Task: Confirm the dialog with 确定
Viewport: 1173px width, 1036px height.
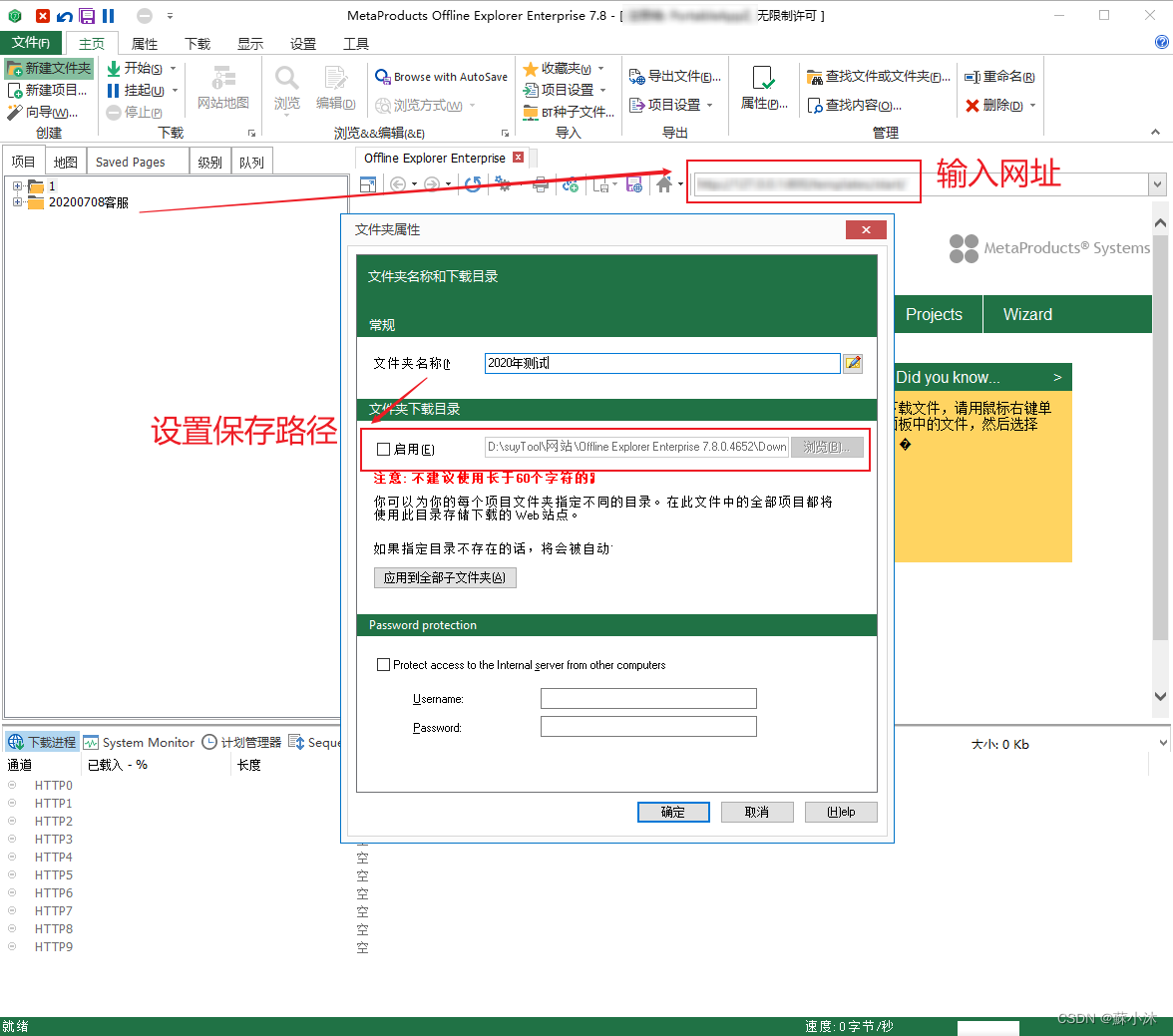Action: tap(673, 813)
